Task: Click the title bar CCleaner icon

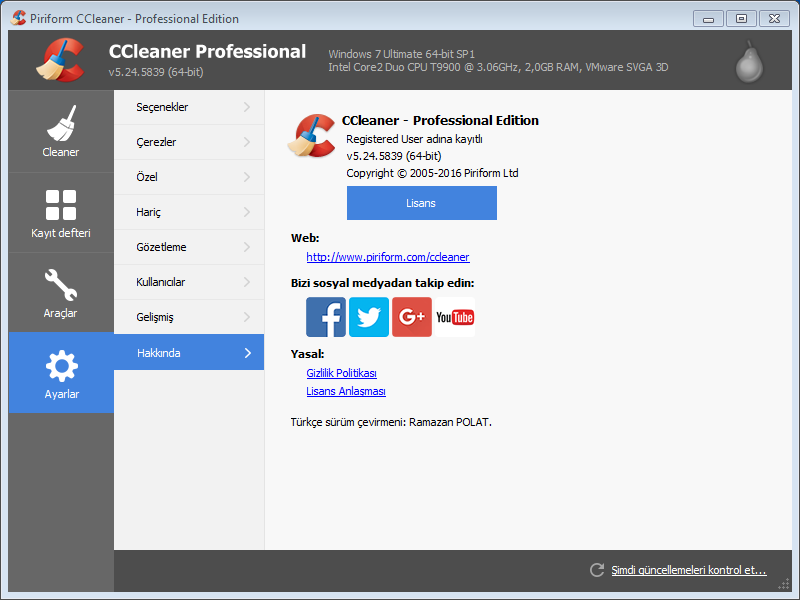Action: click(18, 18)
